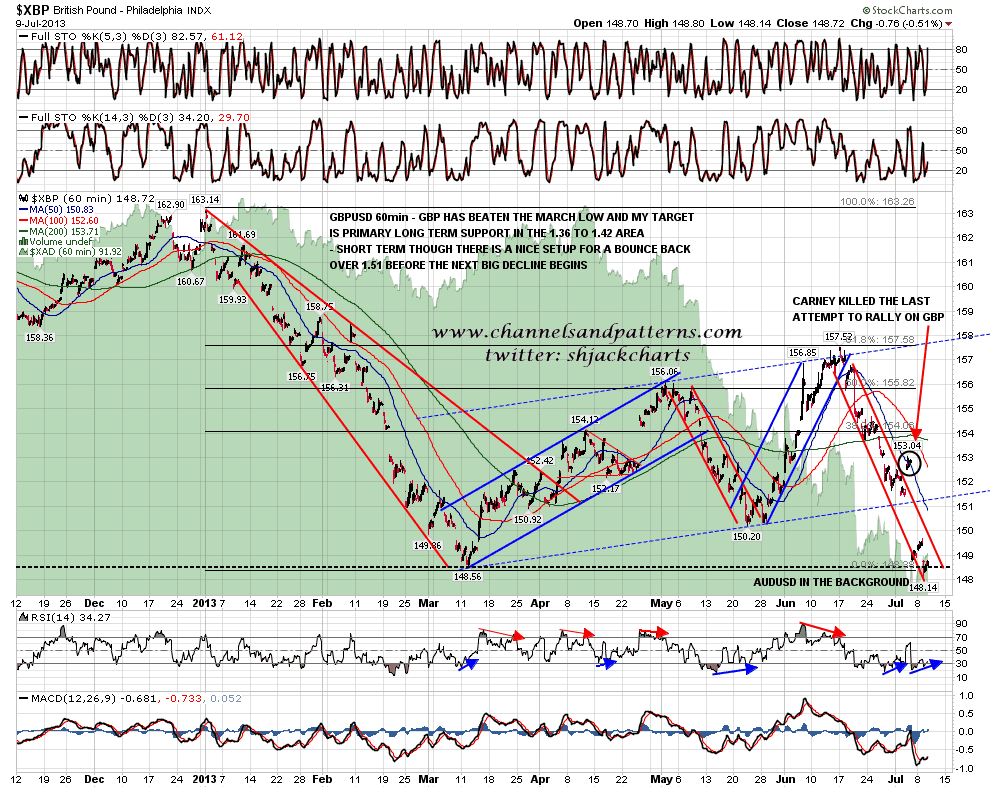Click the 163.14 peak price label
Screen dimensions: 990x788
[204, 199]
